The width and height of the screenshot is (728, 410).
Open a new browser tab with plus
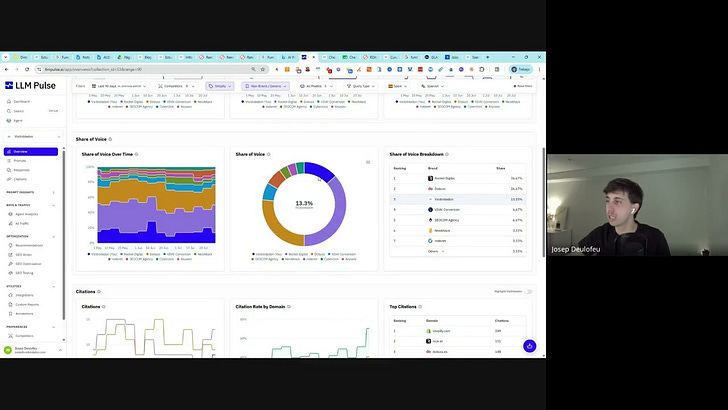(488, 57)
